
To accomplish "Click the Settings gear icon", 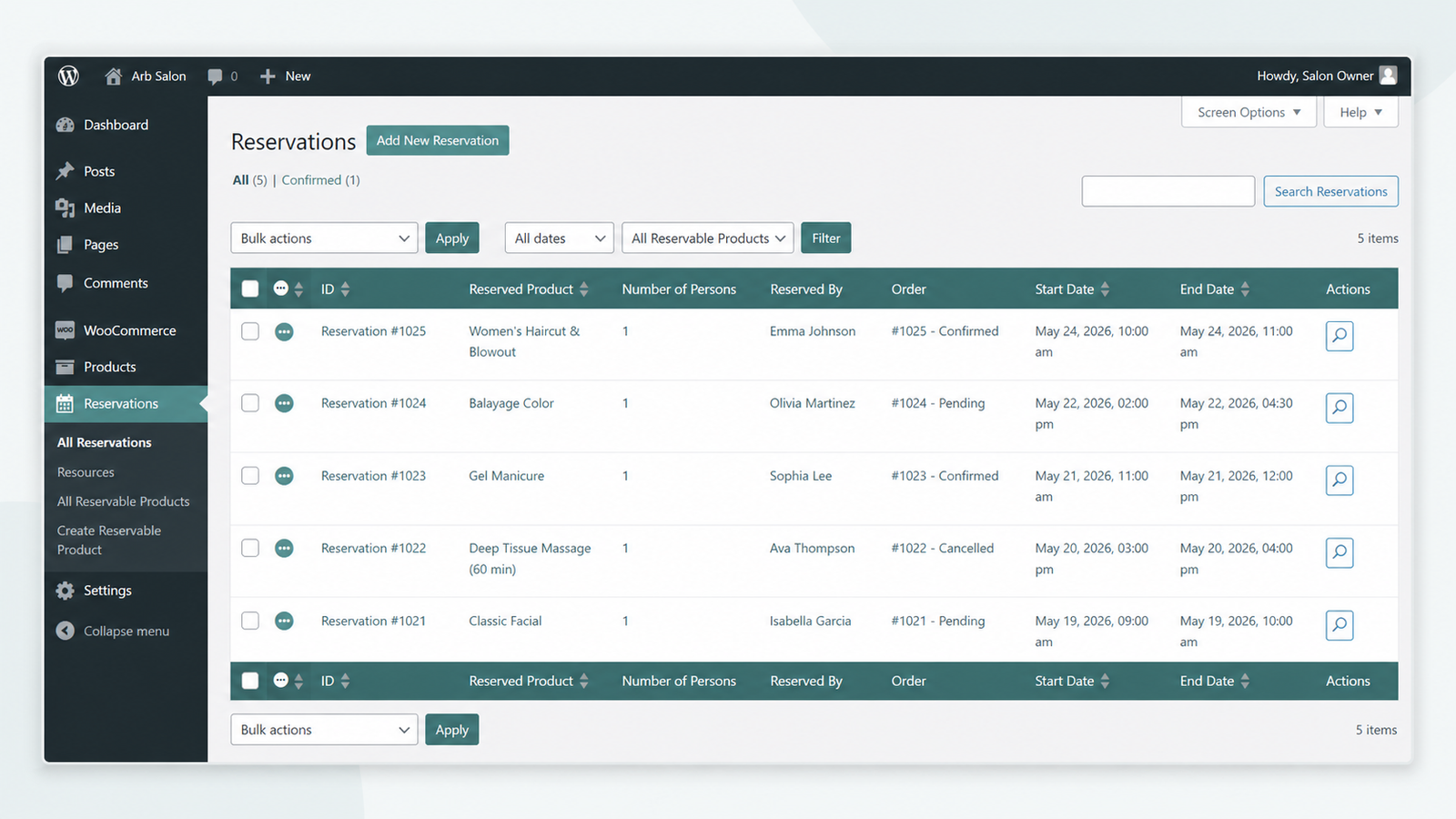I will (x=65, y=591).
